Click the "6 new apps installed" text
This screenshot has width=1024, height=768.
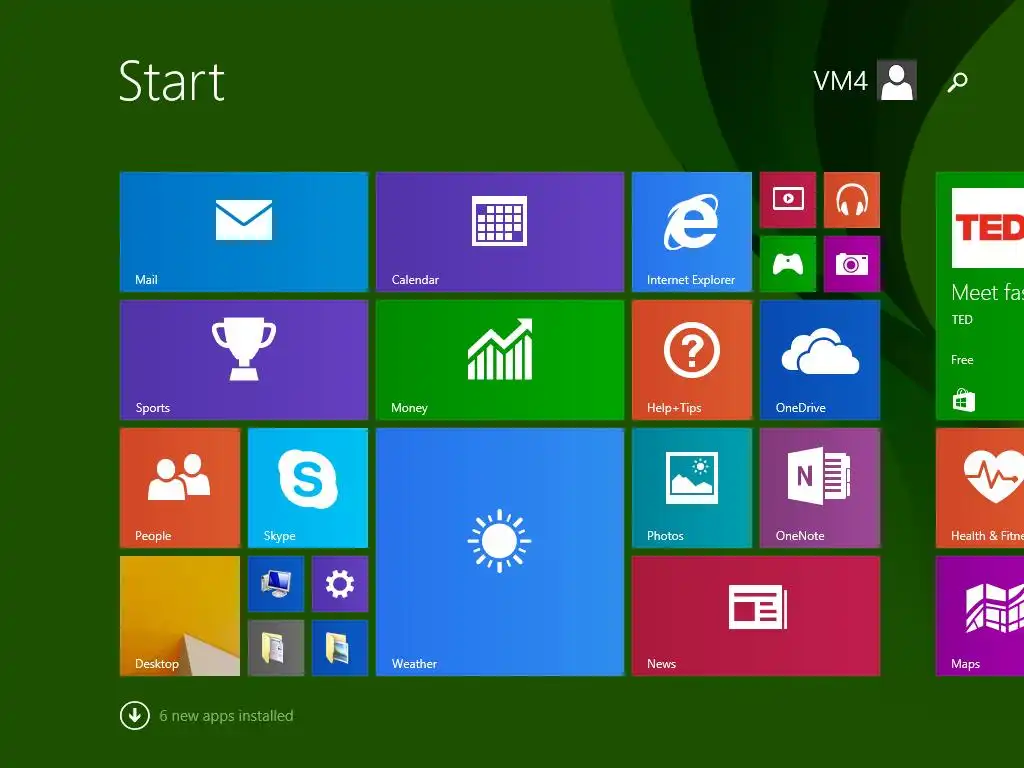[x=226, y=716]
